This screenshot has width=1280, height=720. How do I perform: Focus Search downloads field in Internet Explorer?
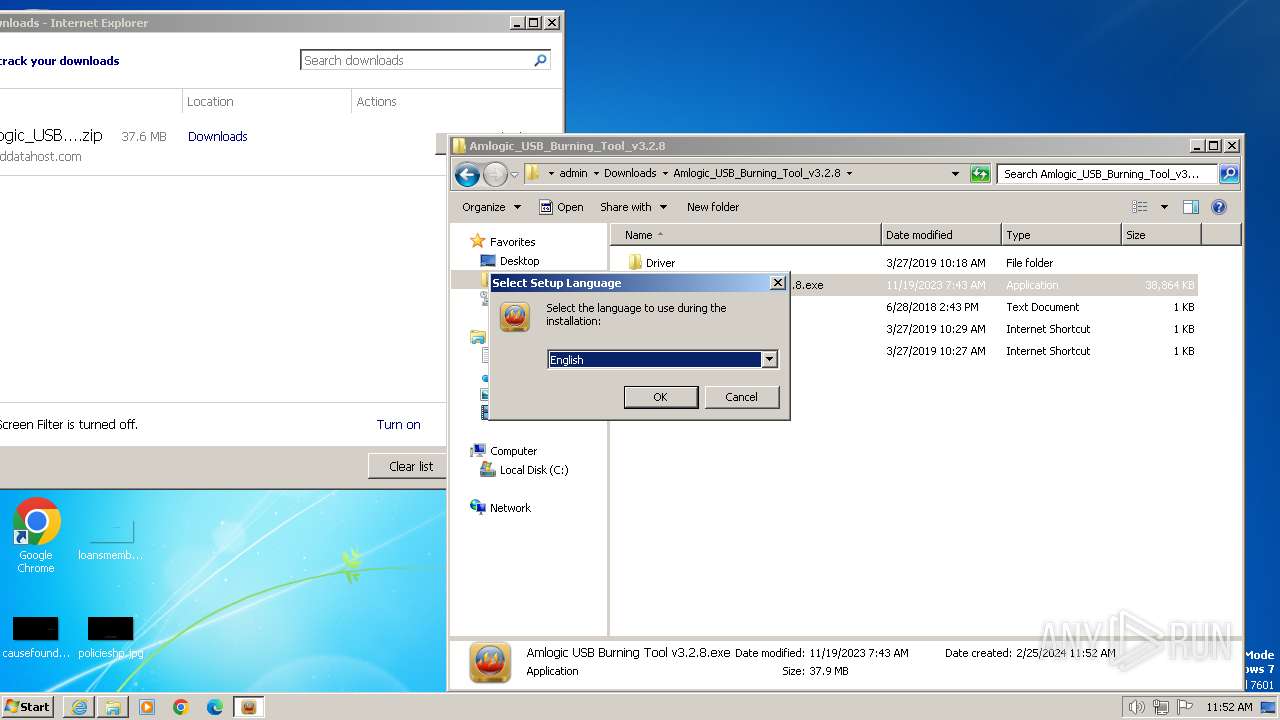coord(416,60)
